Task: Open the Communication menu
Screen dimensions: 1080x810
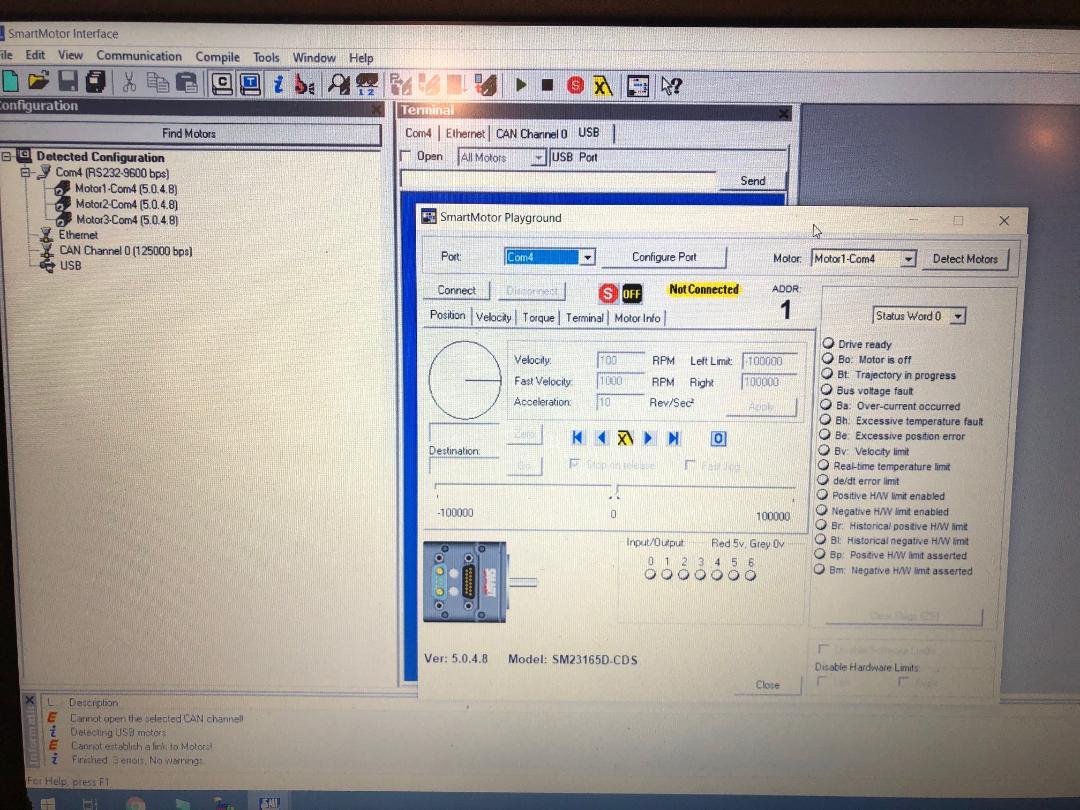Action: (139, 56)
